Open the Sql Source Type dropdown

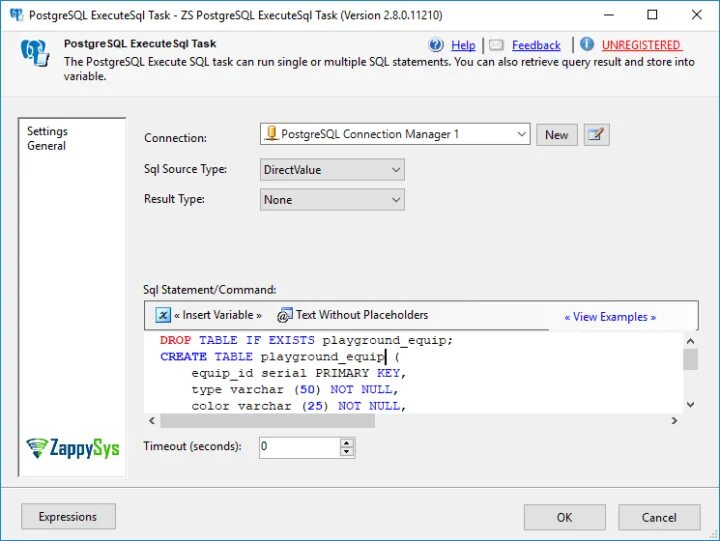(x=332, y=170)
